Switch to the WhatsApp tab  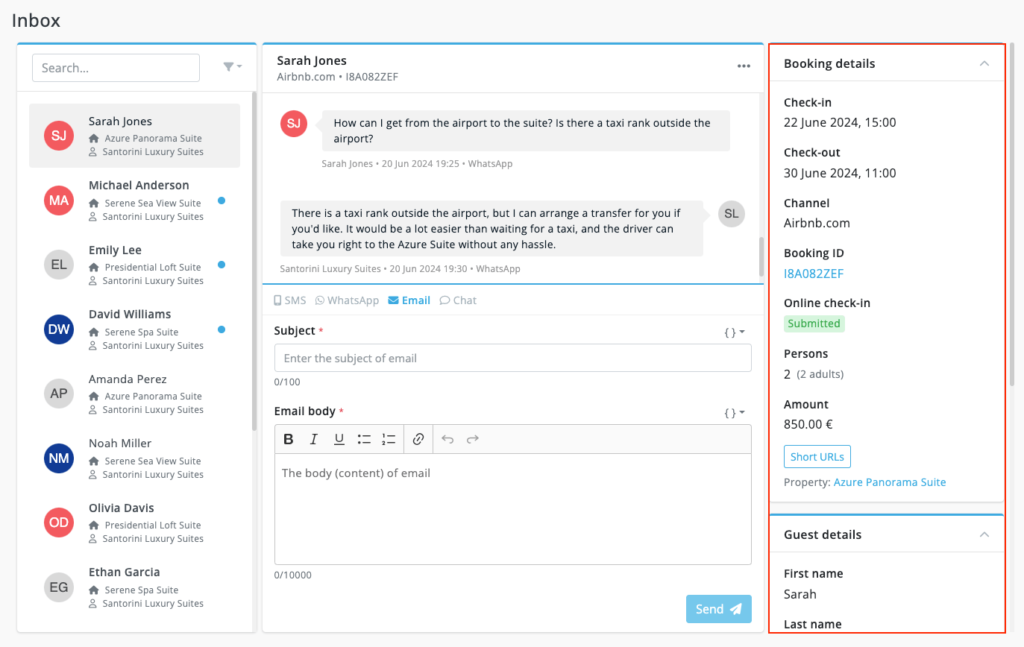(347, 300)
